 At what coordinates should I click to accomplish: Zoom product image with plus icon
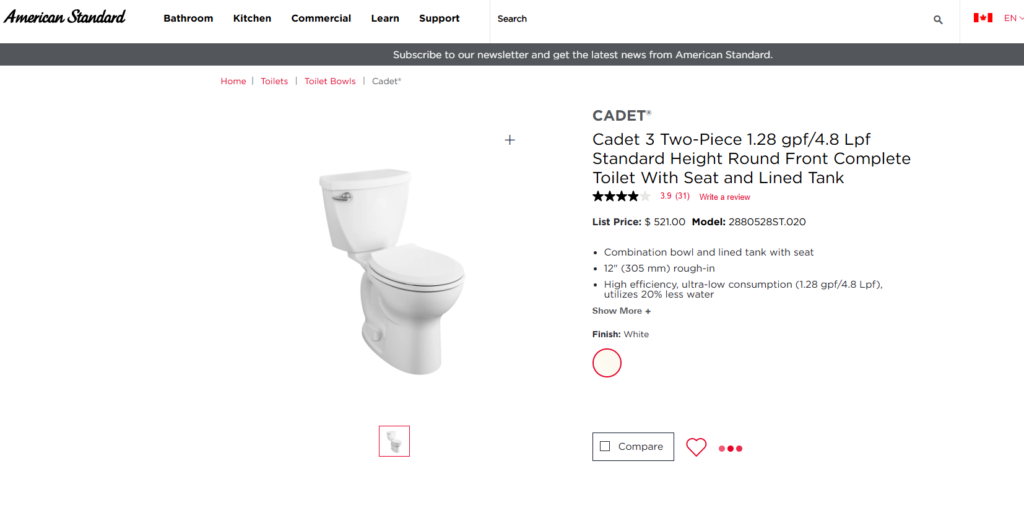click(x=510, y=140)
